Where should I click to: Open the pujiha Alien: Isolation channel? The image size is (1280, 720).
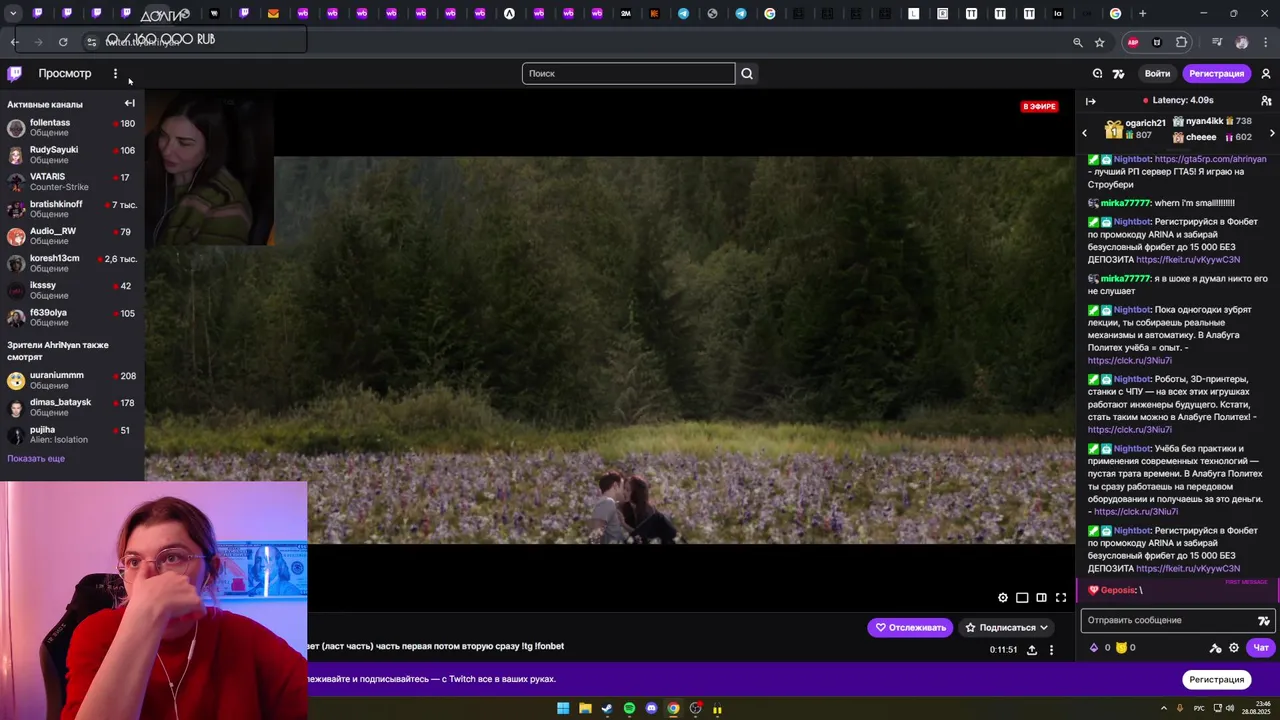(72, 434)
